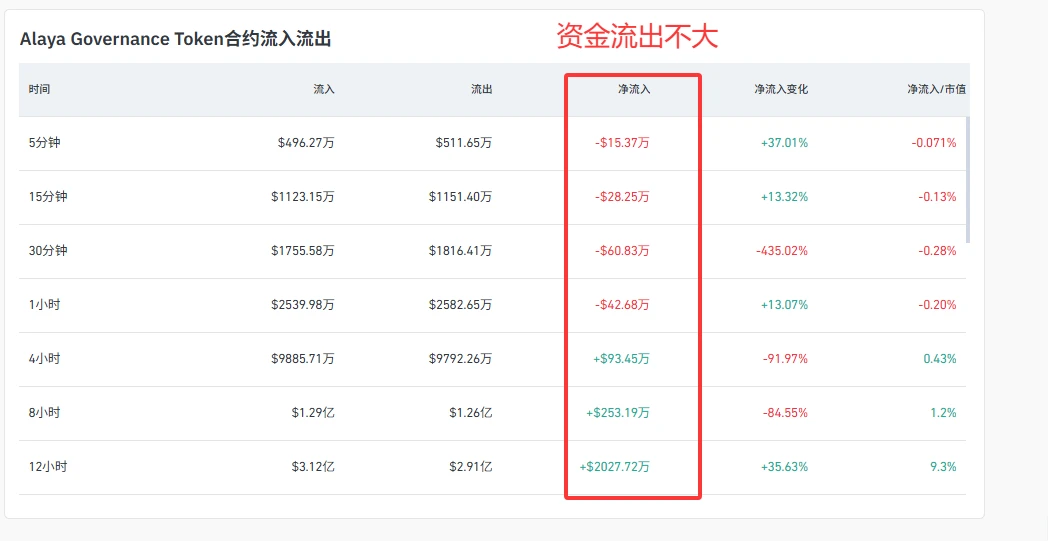Click market cap ratio -0.20%
The image size is (1048, 541).
click(937, 304)
